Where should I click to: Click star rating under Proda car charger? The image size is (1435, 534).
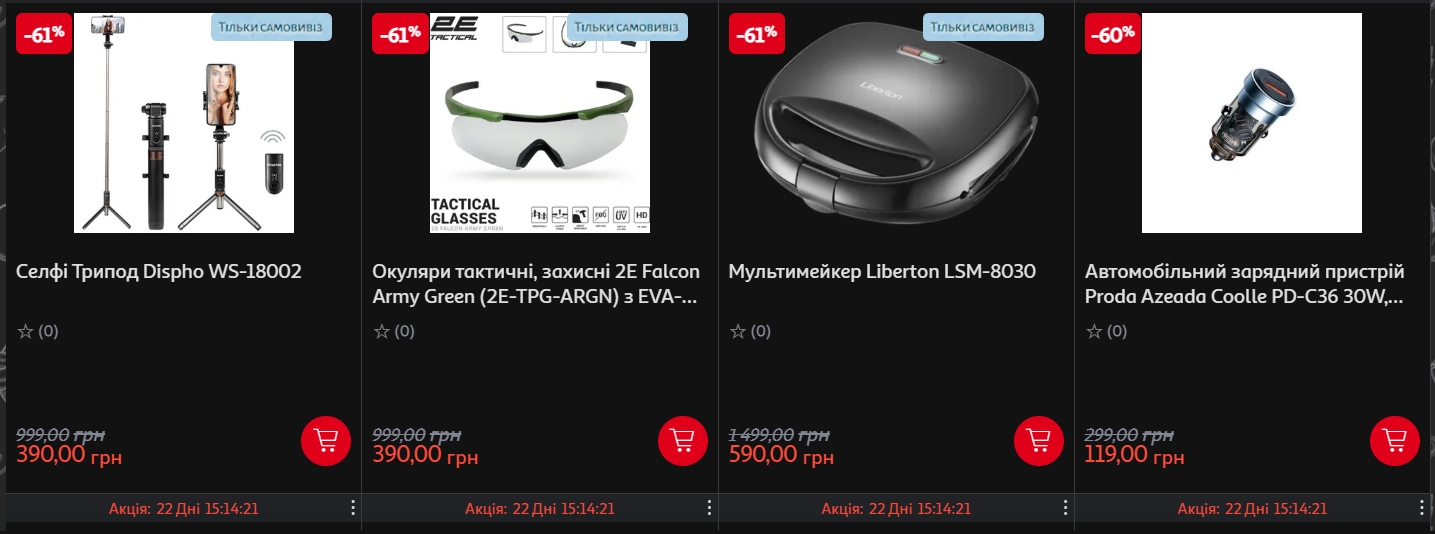point(1093,331)
